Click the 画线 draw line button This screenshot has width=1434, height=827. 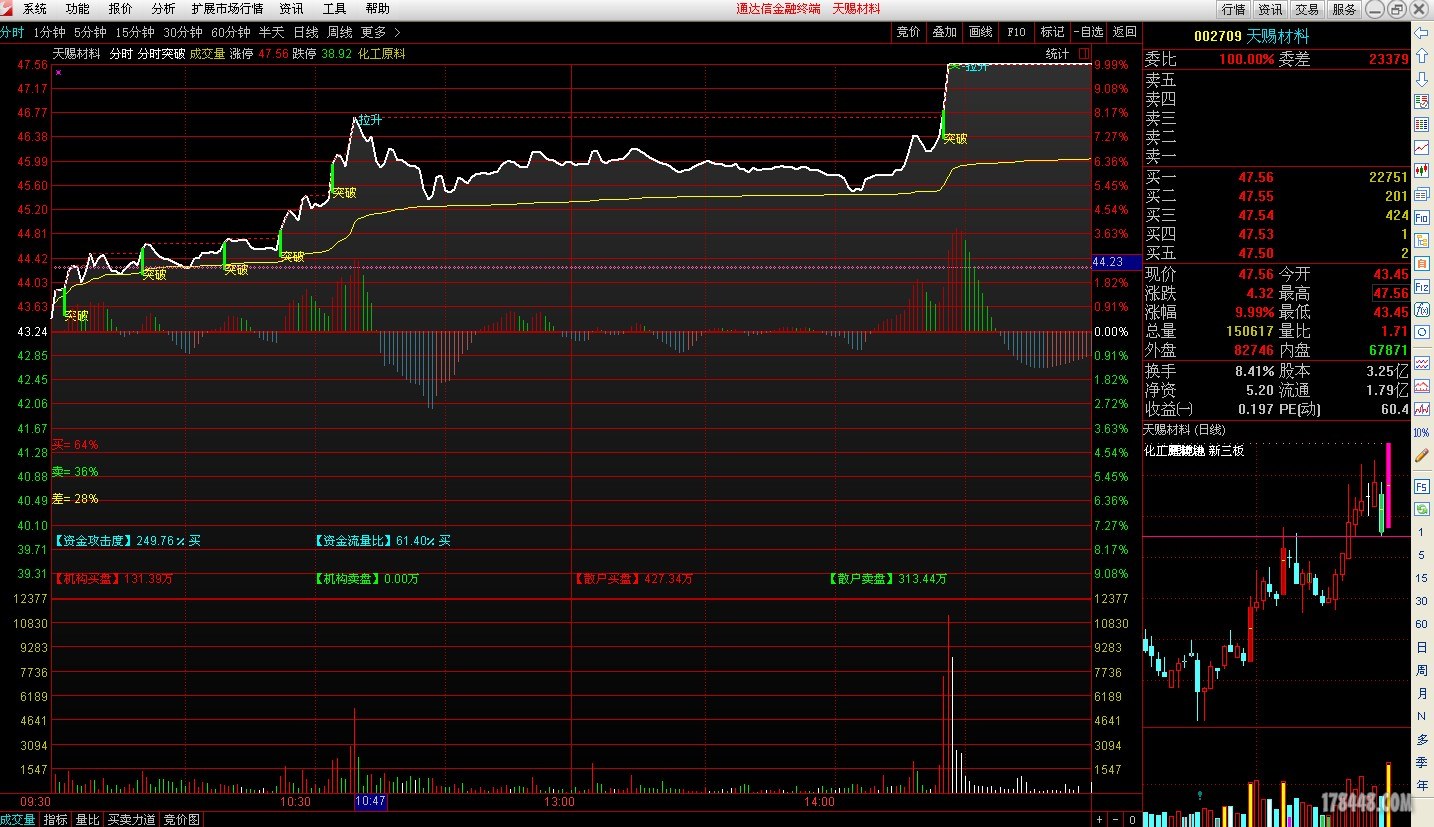click(980, 32)
